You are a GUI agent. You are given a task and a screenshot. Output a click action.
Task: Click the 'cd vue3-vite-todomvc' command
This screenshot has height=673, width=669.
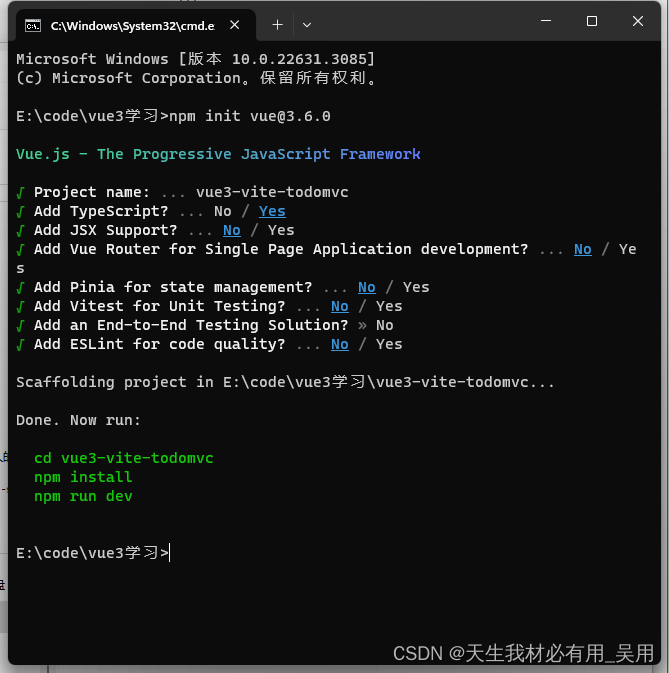coord(124,458)
